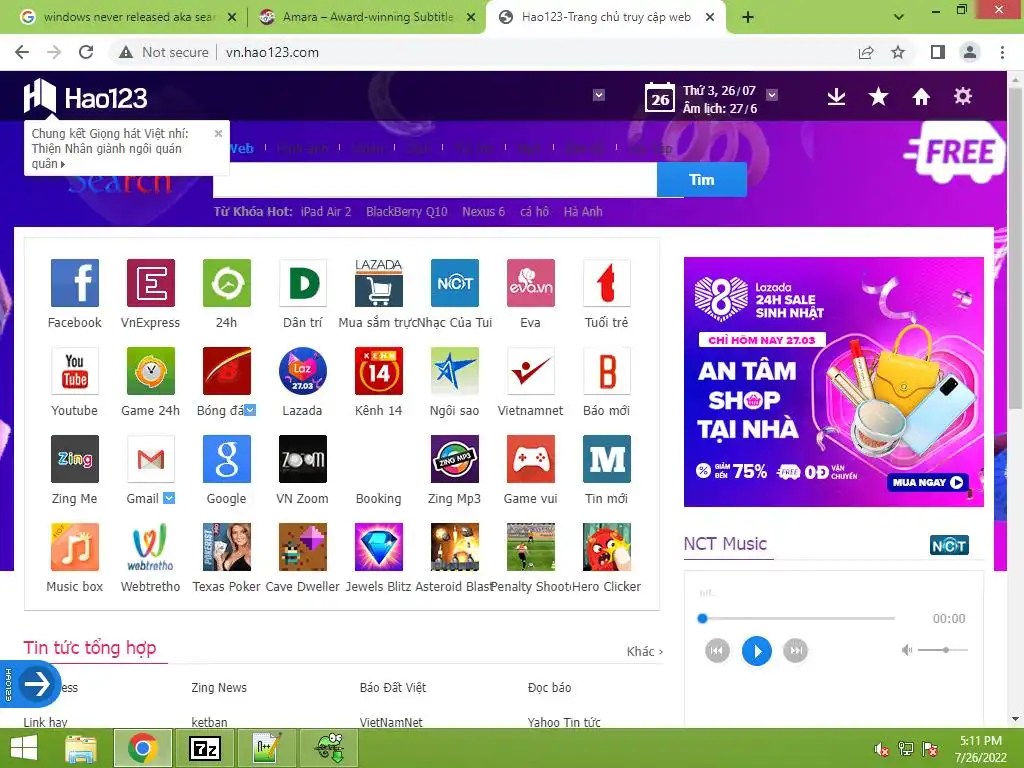The image size is (1024, 768).
Task: Switch to the windows never released tab
Action: [x=129, y=17]
